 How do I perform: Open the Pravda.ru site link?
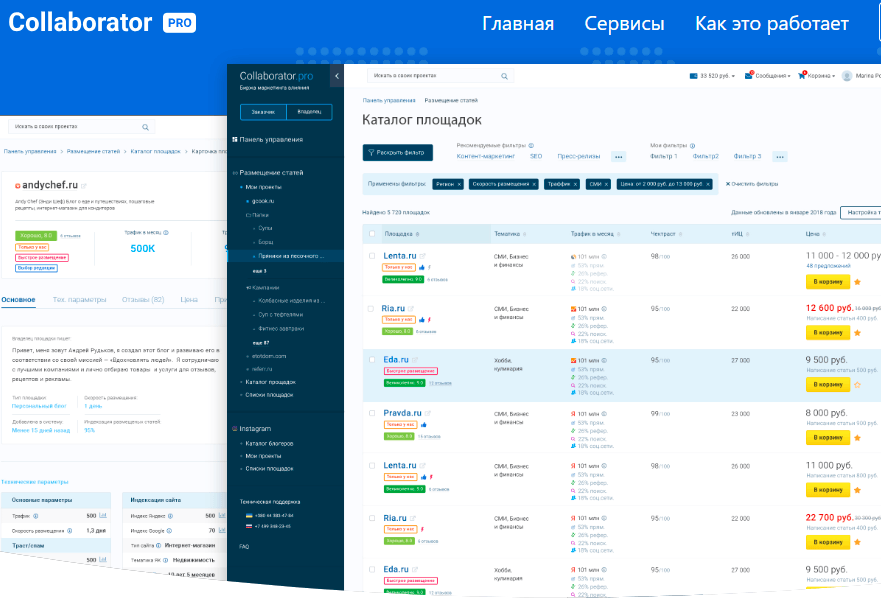pyautogui.click(x=402, y=413)
